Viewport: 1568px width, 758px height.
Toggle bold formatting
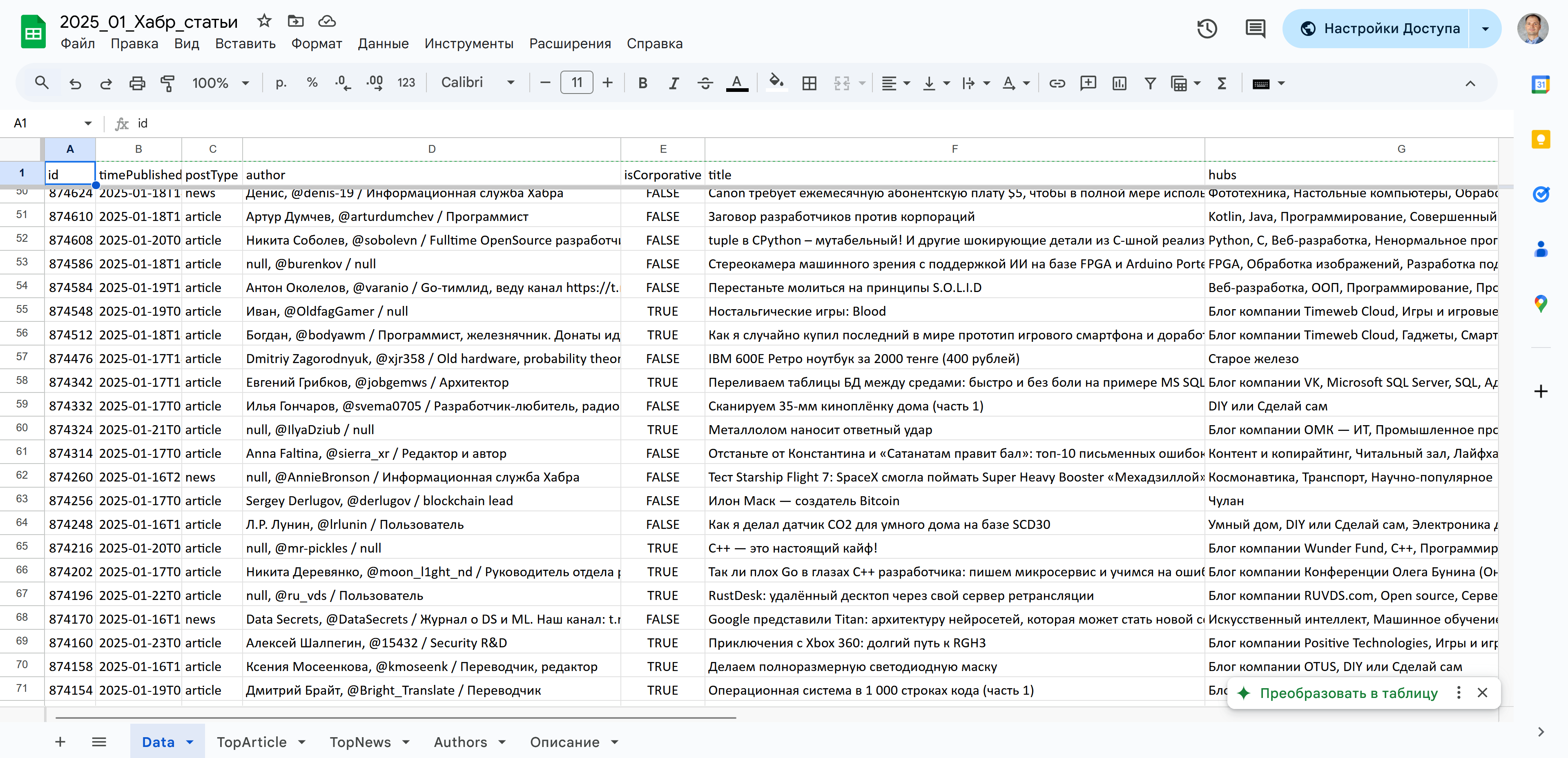(x=642, y=83)
